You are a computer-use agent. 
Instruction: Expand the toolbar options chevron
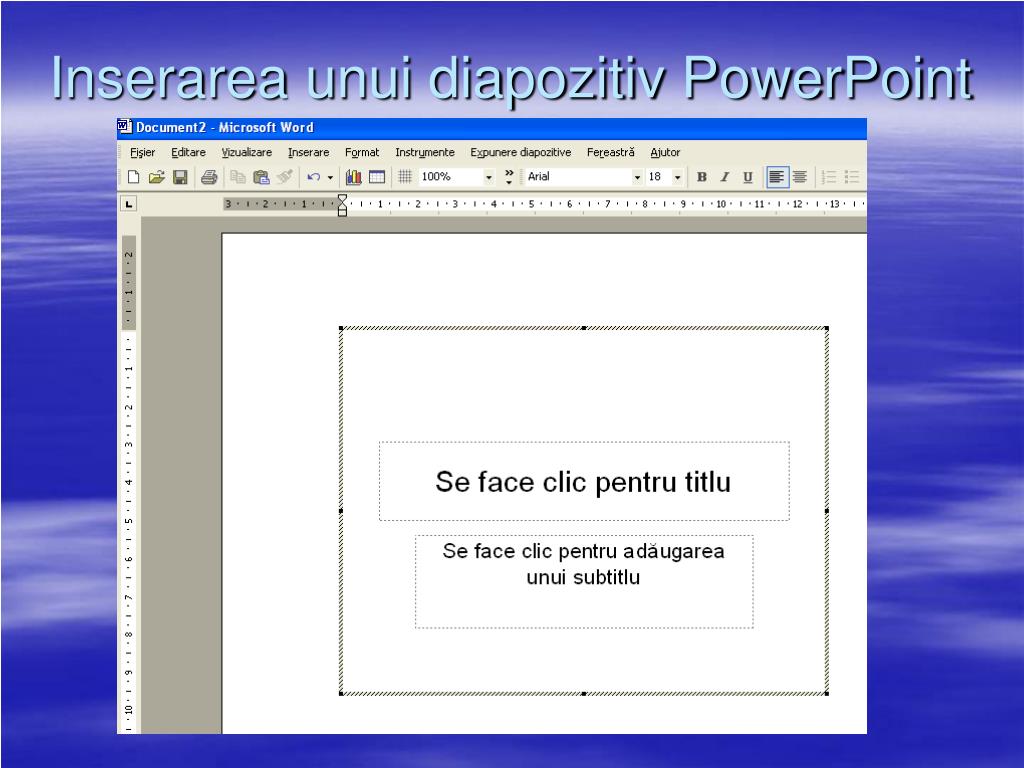tap(509, 177)
